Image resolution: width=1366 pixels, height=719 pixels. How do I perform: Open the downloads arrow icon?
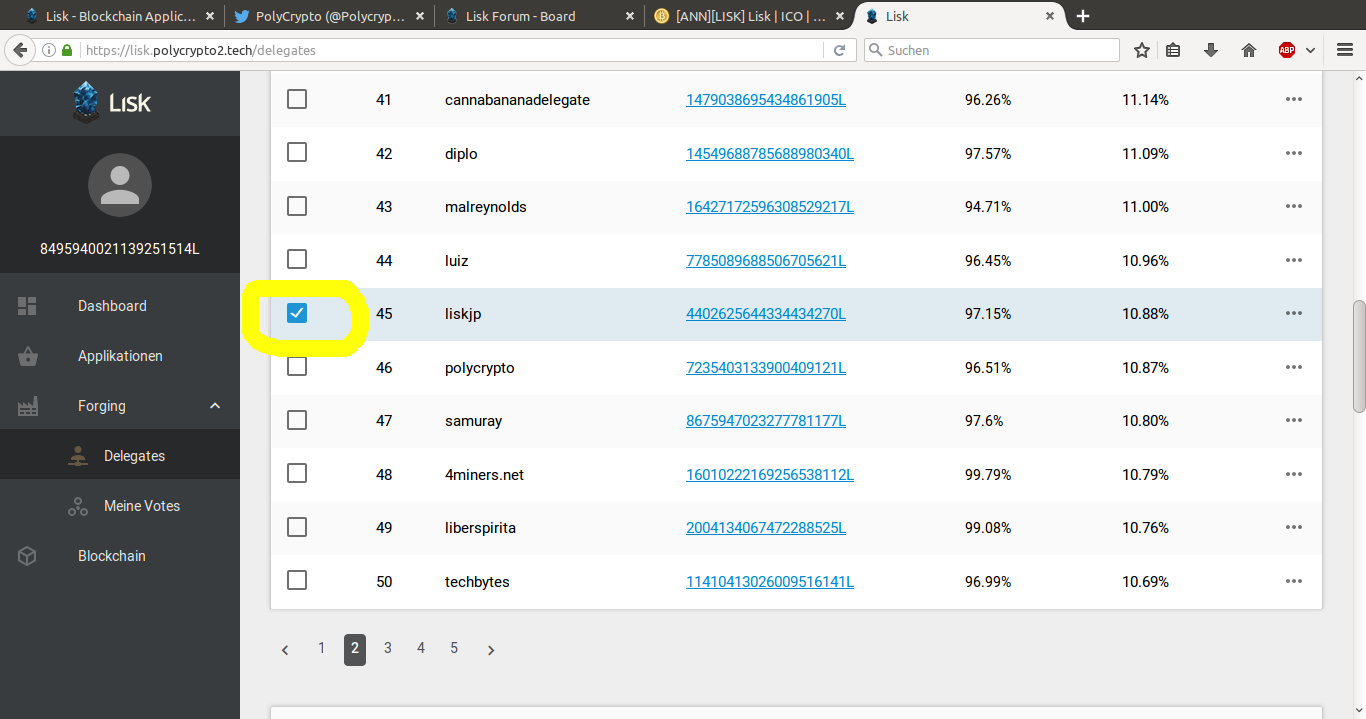(x=1211, y=50)
